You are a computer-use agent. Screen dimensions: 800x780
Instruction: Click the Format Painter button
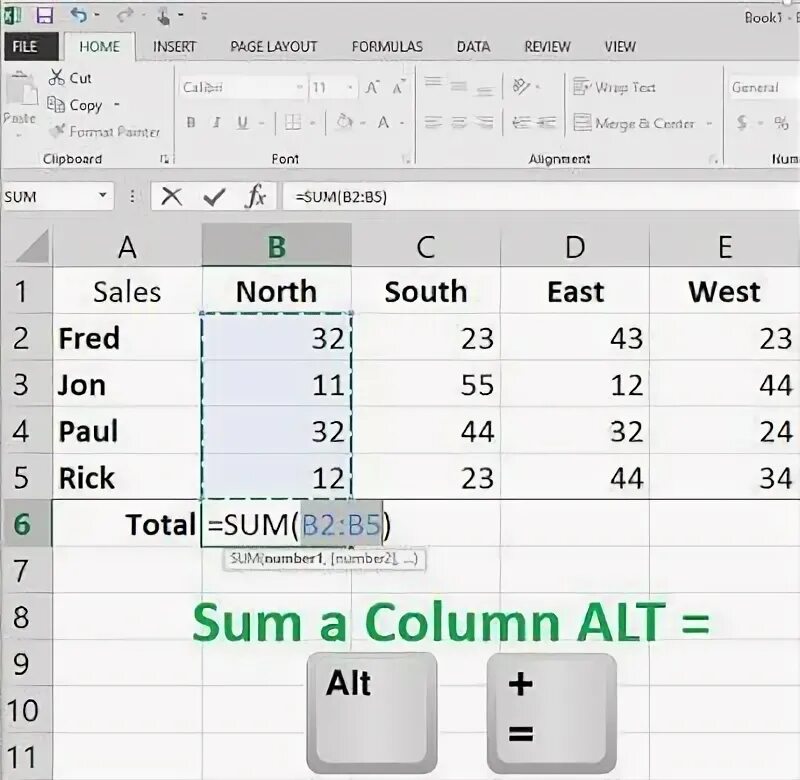[x=105, y=132]
